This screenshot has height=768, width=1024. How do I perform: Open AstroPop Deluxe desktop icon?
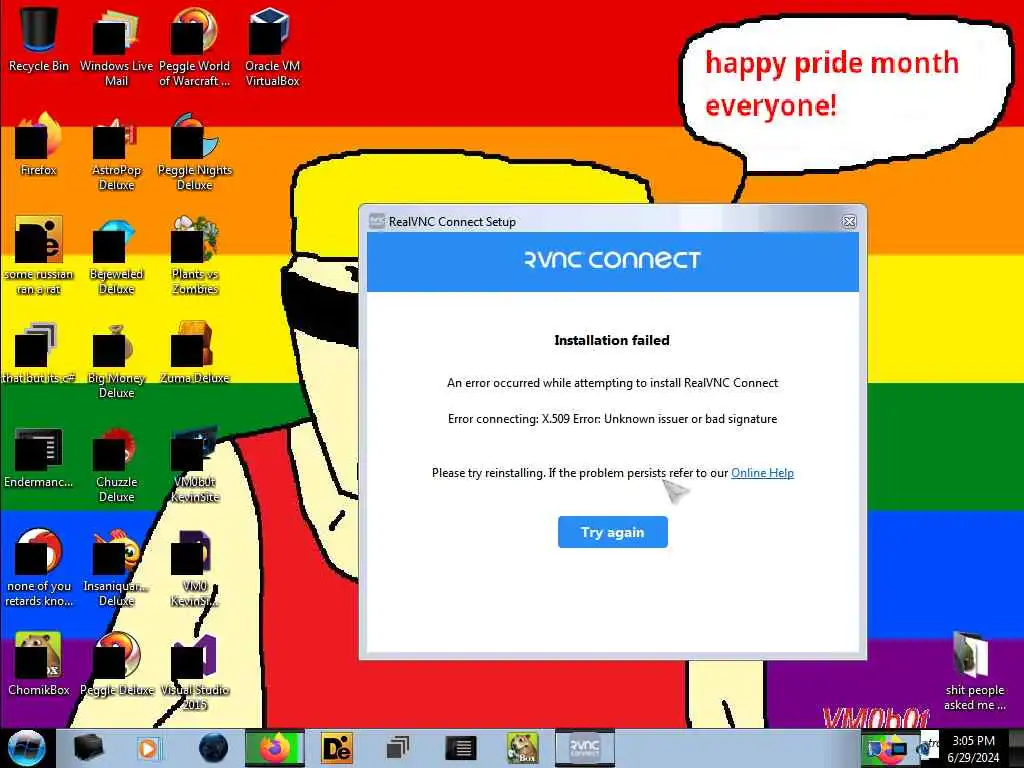click(x=116, y=152)
